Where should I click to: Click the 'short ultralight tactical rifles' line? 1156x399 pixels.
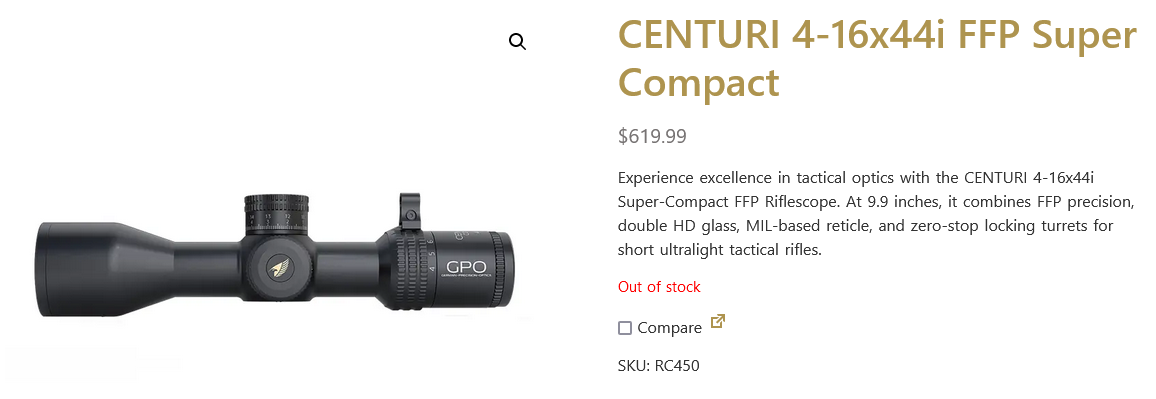[x=719, y=250]
